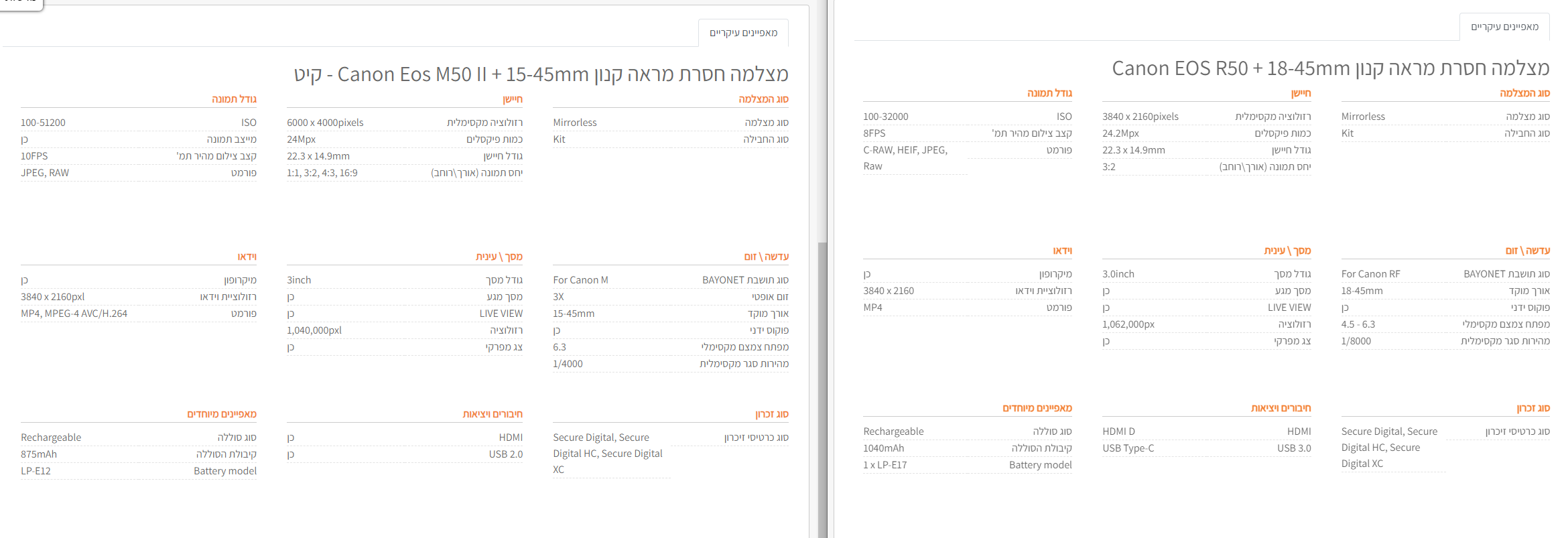Viewport: 1568px width, 538px height.
Task: Click the 'מסך \ עינית' section heading on the R50 page
Action: [1288, 251]
